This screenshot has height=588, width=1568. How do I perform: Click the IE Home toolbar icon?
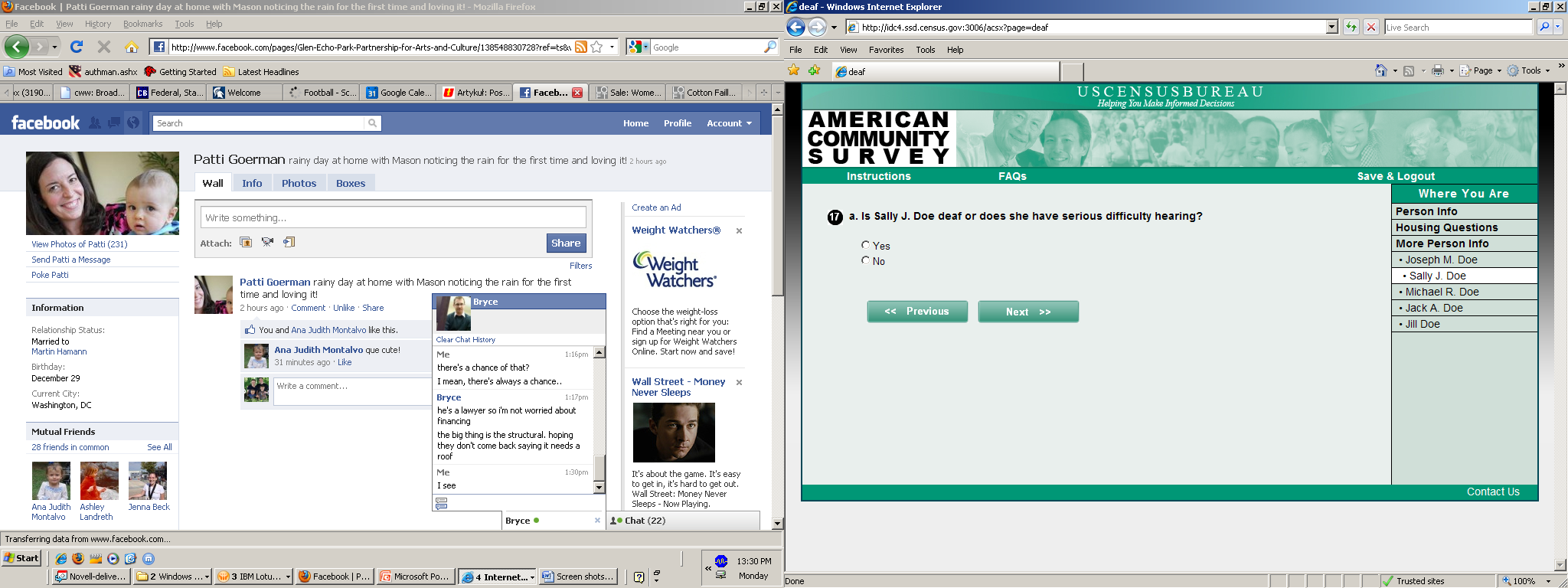pos(1381,70)
